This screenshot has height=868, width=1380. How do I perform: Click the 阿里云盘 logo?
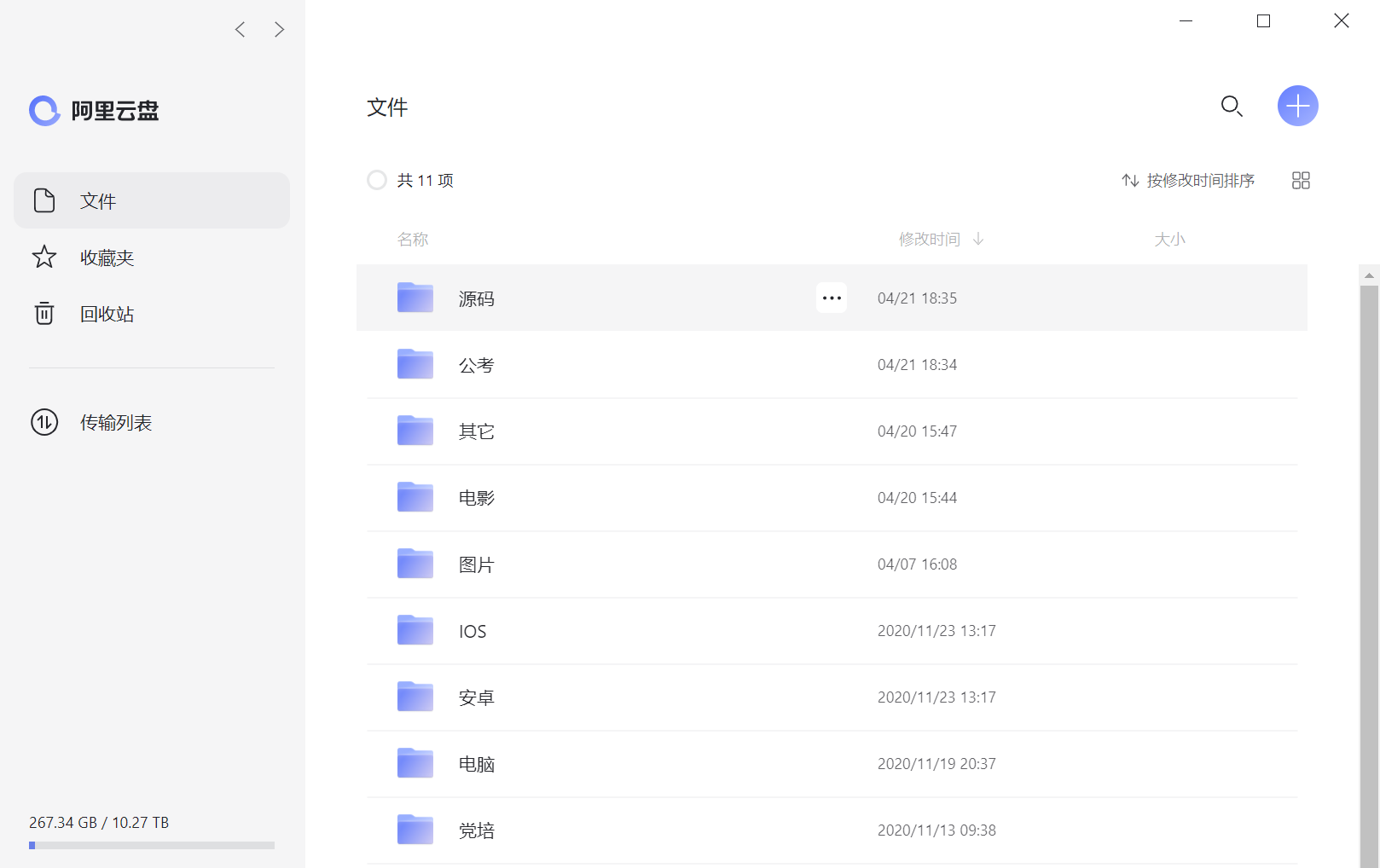pyautogui.click(x=94, y=111)
